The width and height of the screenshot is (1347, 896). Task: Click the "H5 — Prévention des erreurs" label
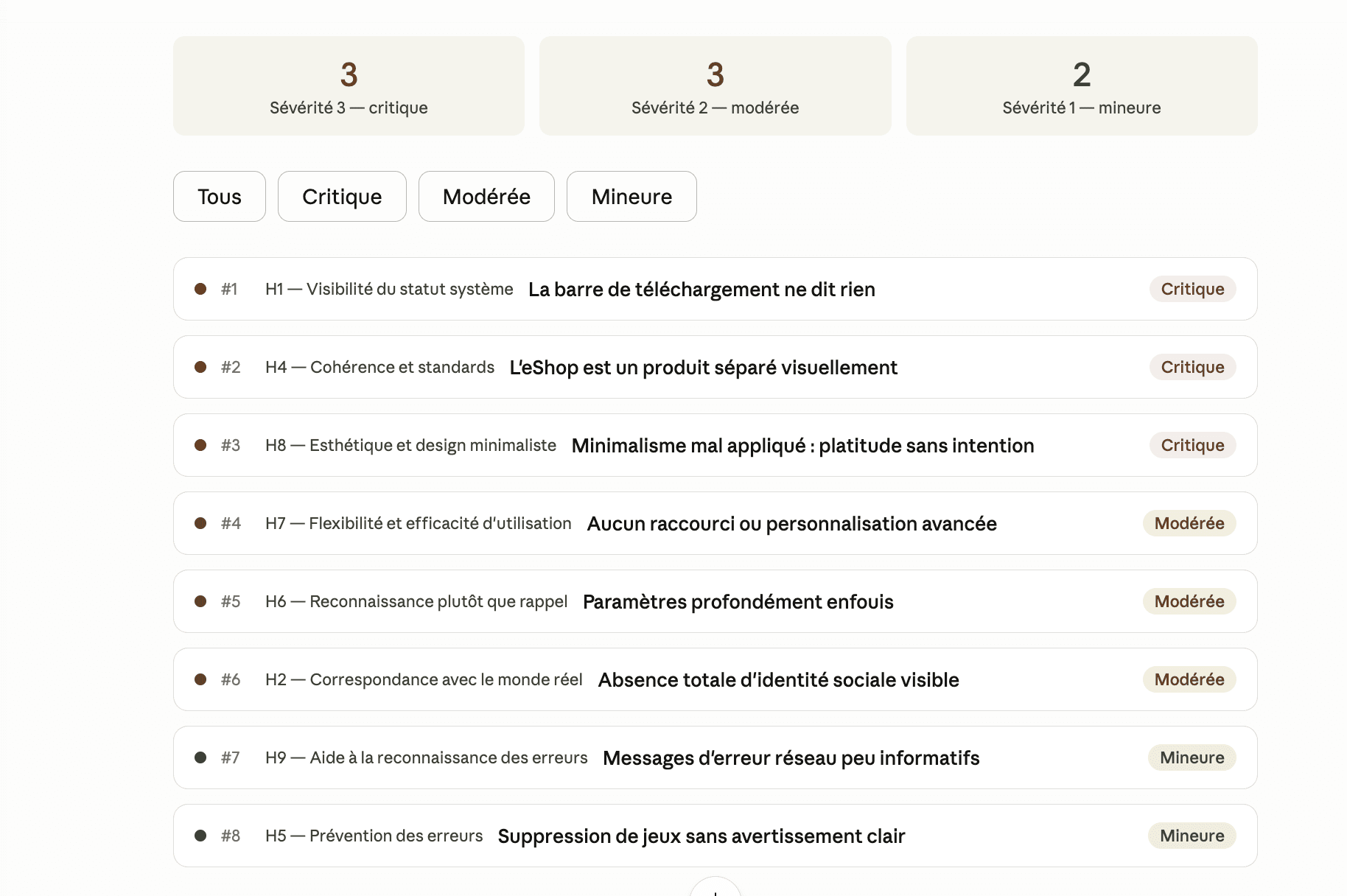tap(374, 836)
